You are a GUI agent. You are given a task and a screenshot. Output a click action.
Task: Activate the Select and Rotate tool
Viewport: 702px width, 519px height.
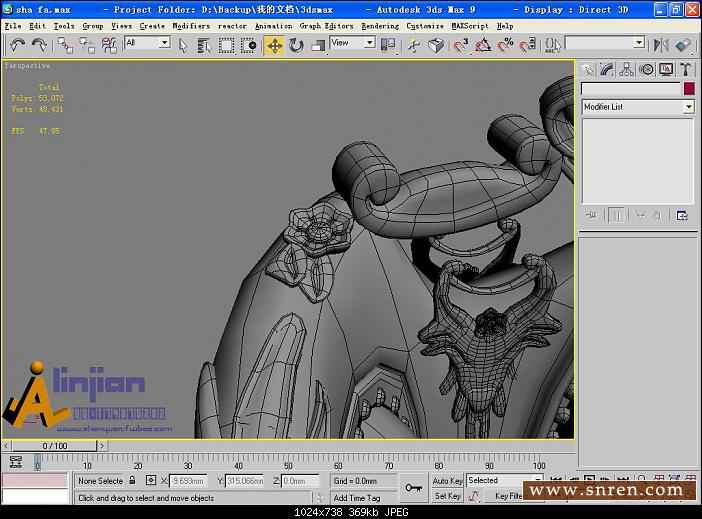point(297,45)
